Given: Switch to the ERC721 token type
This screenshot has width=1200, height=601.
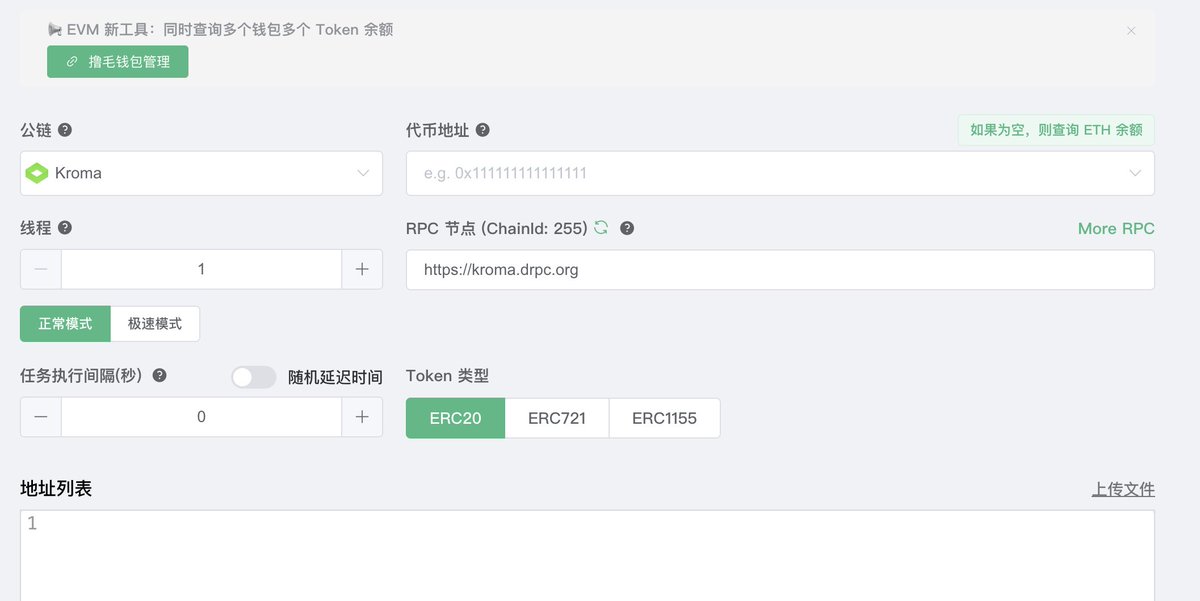Looking at the screenshot, I should click(x=557, y=418).
